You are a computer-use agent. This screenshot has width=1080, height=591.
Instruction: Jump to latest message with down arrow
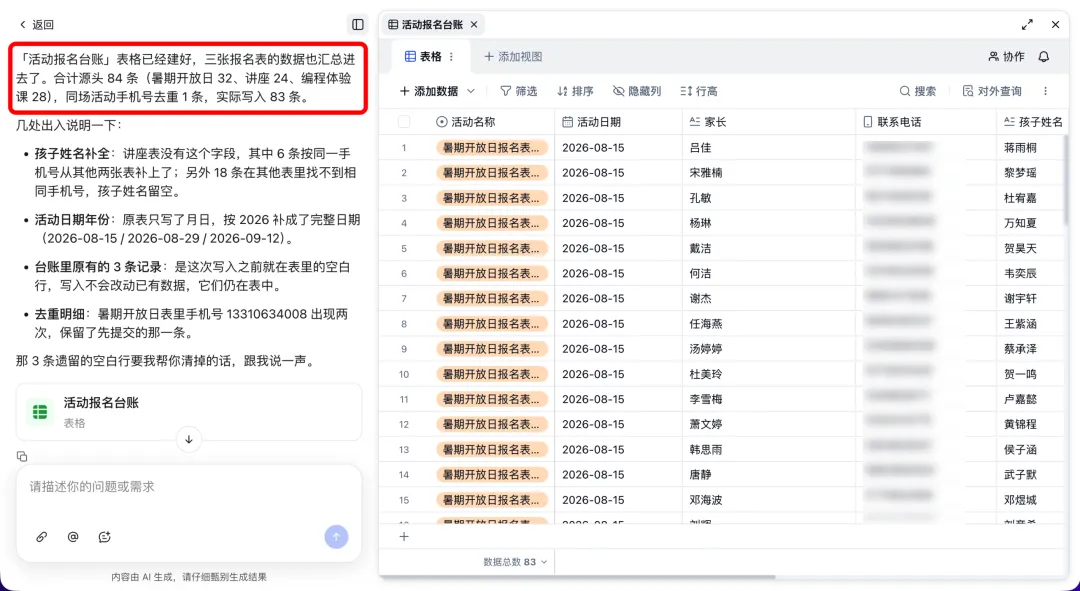189,439
